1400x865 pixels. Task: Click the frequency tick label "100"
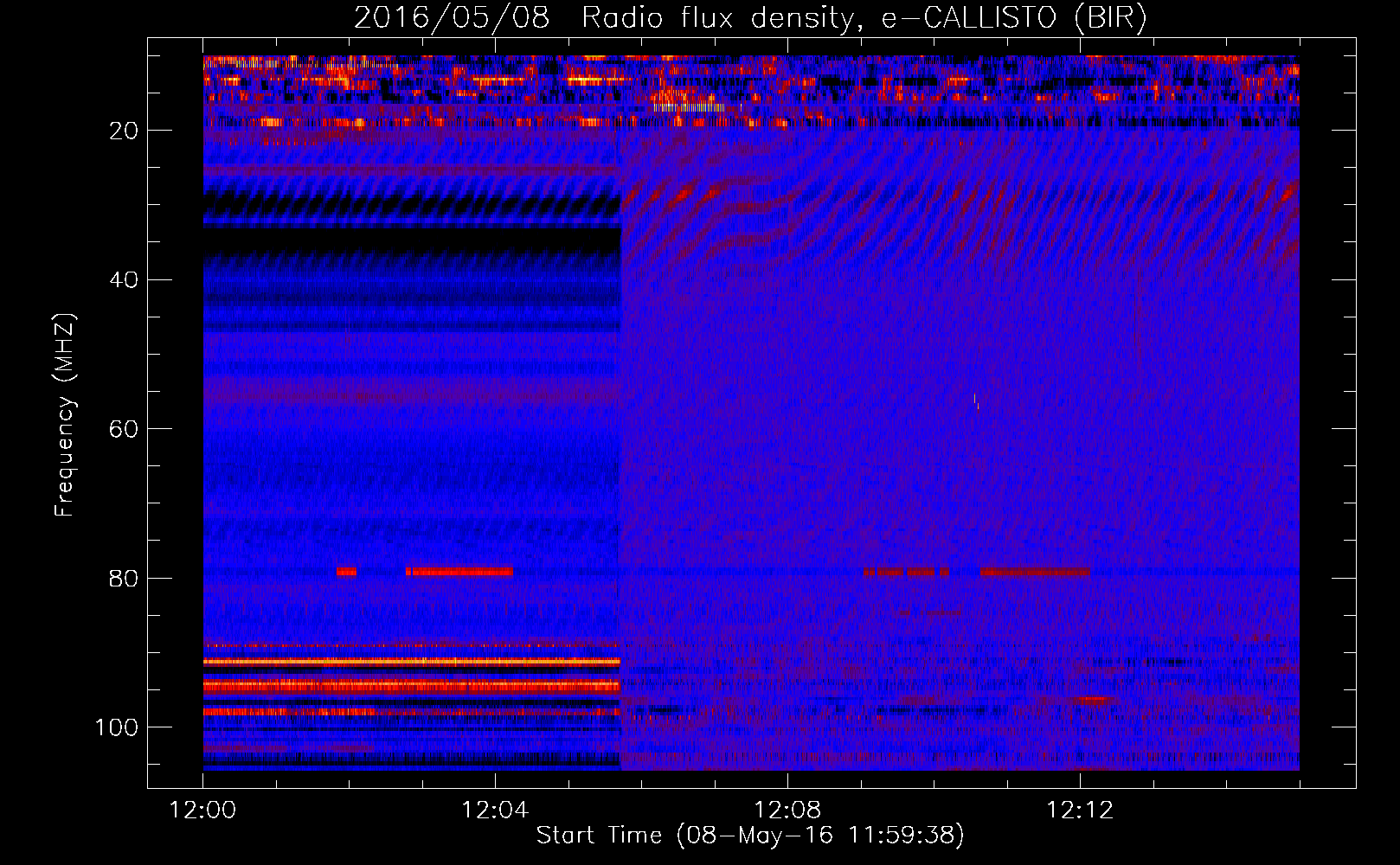[117, 727]
